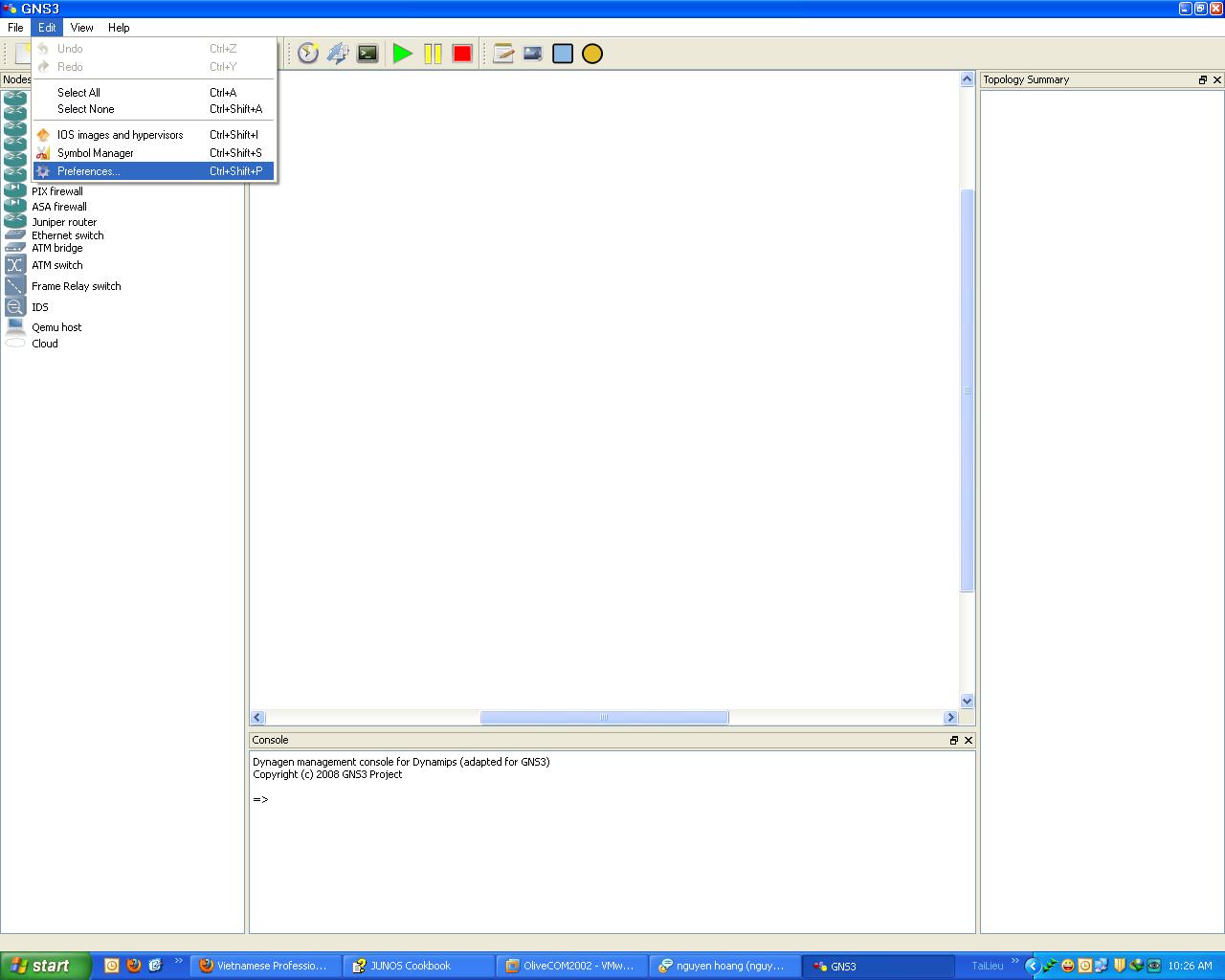Select the Juniper router node
This screenshot has height=980, width=1225.
pyautogui.click(x=64, y=222)
